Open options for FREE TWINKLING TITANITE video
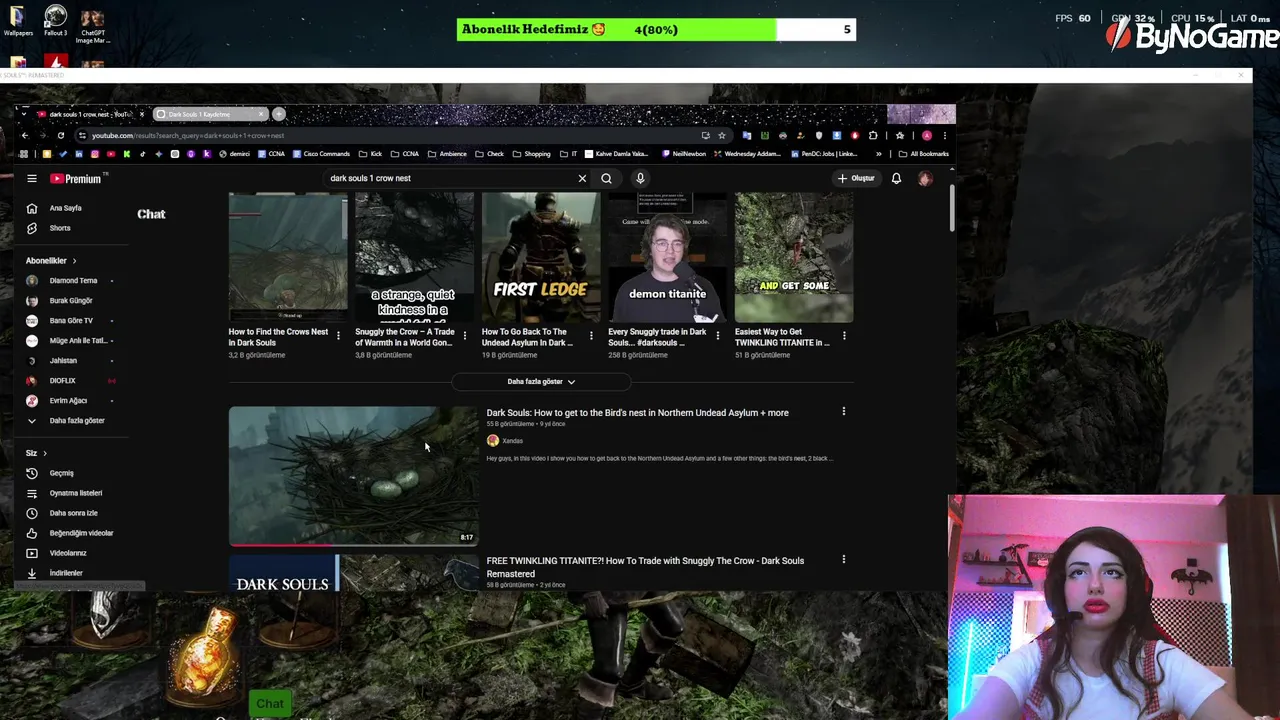Viewport: 1280px width, 720px height. tap(843, 559)
